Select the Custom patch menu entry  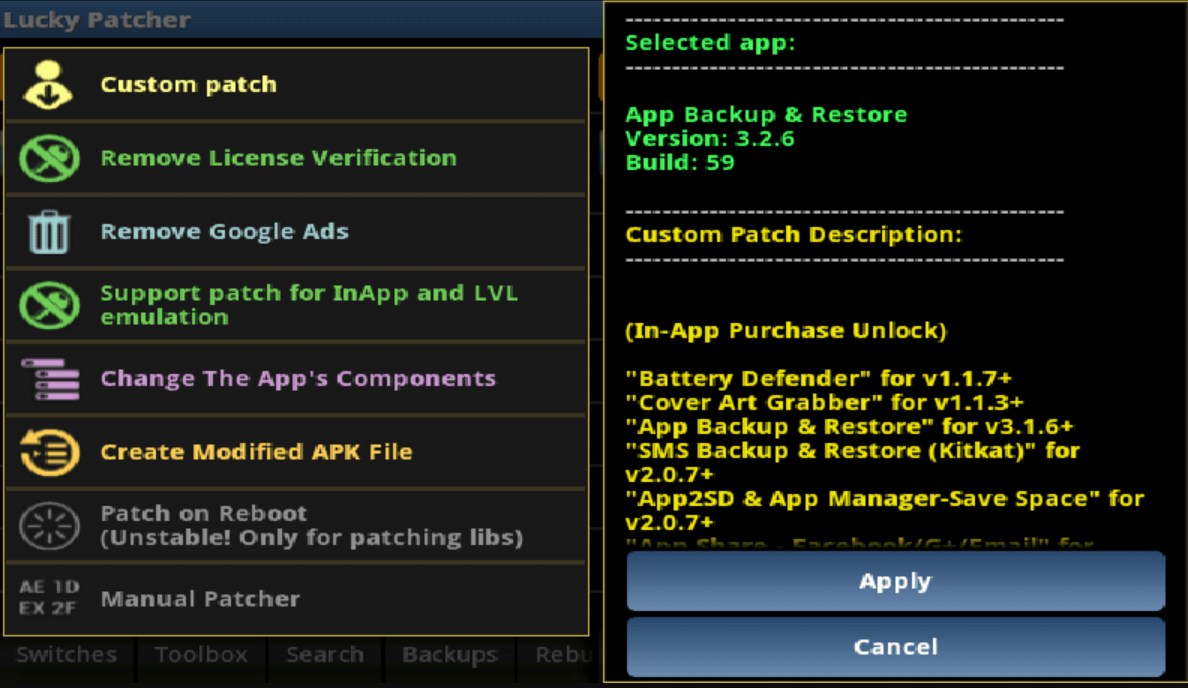pyautogui.click(x=295, y=85)
